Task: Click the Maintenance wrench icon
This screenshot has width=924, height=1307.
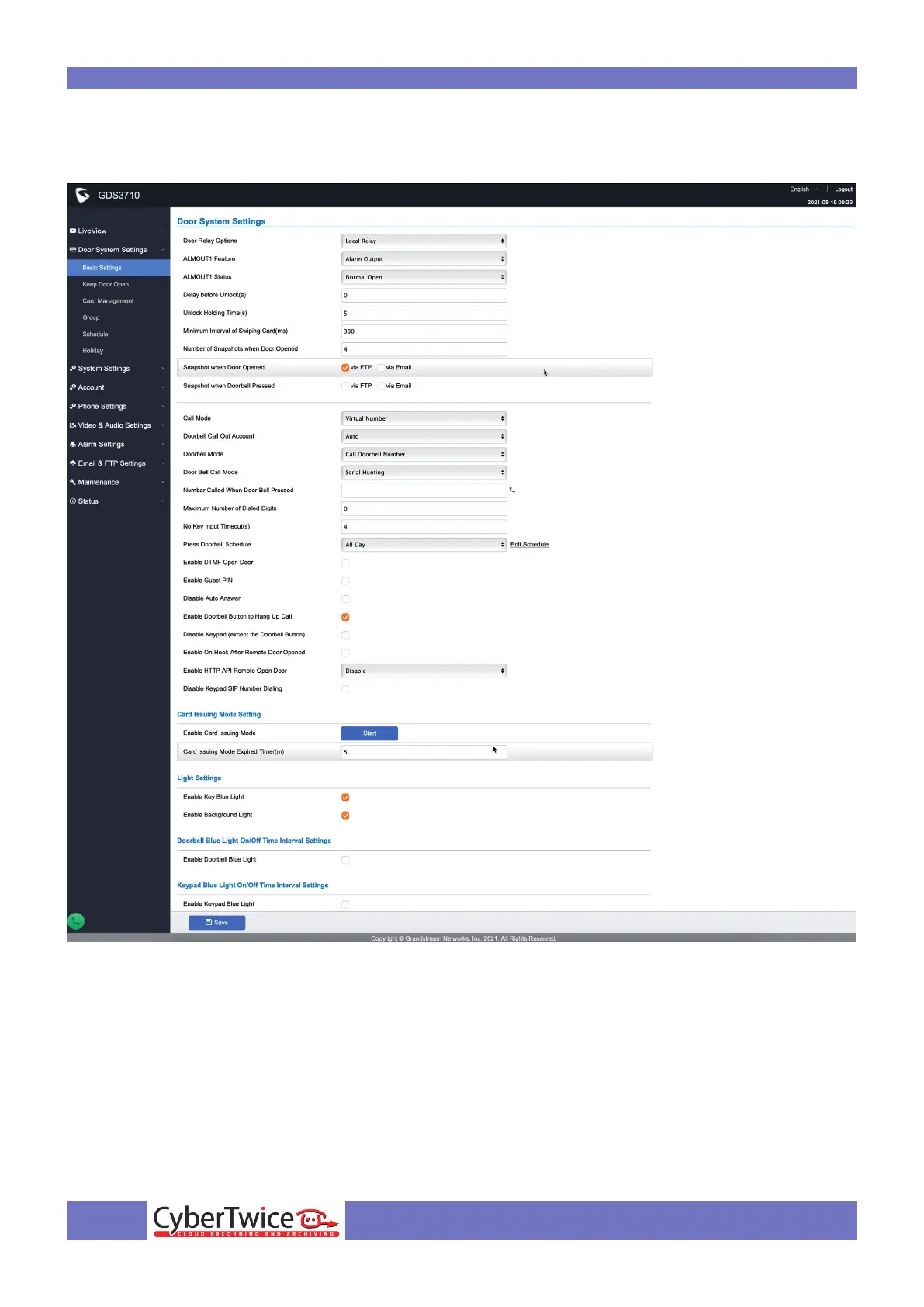Action: (x=73, y=482)
